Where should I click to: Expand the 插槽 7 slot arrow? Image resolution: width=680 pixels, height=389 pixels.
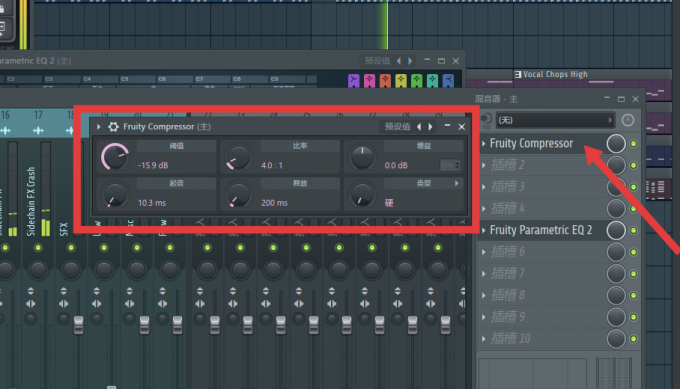pos(484,274)
